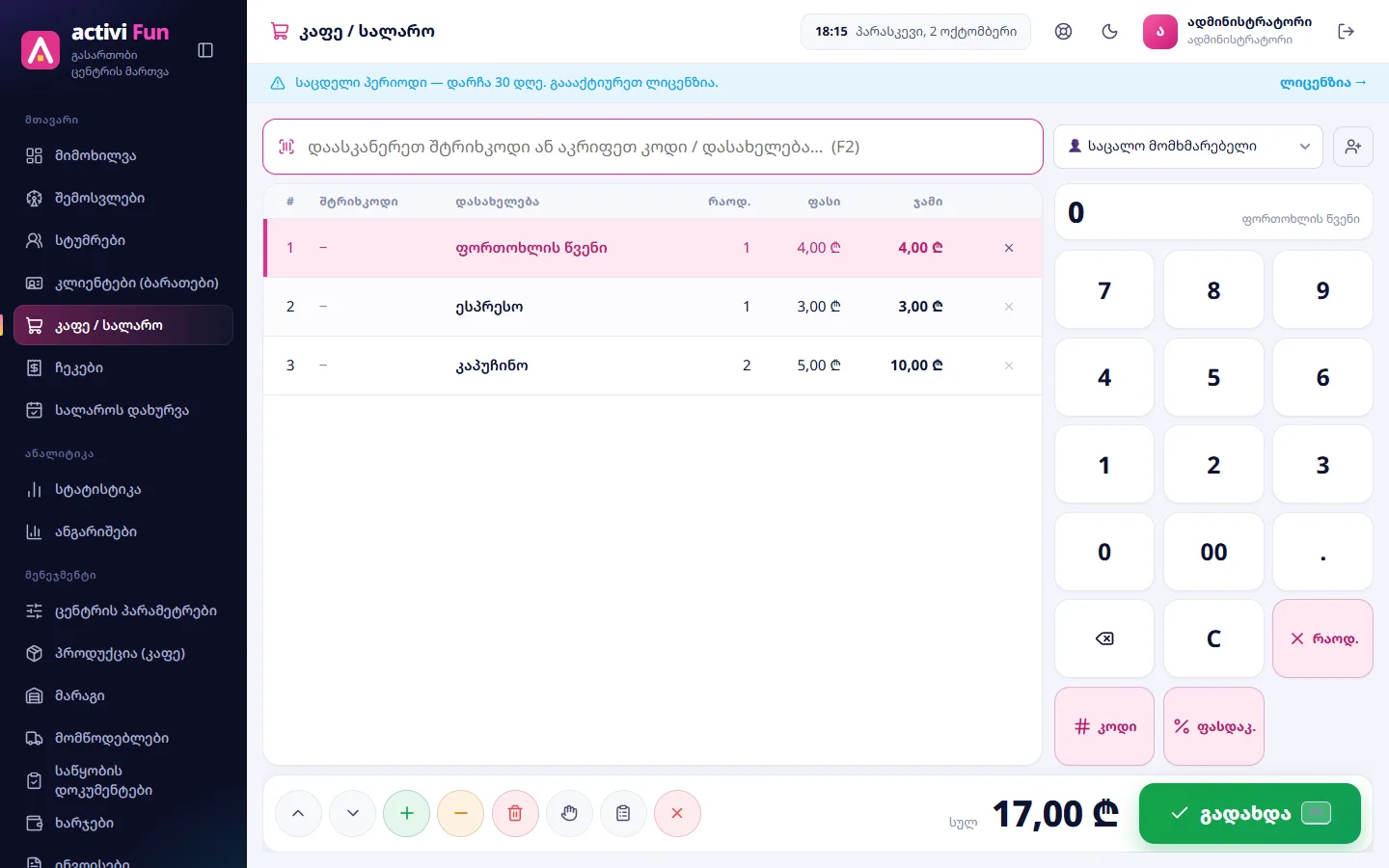Decrease quantity with the orange minus button
This screenshot has height=868, width=1389.
click(x=461, y=813)
